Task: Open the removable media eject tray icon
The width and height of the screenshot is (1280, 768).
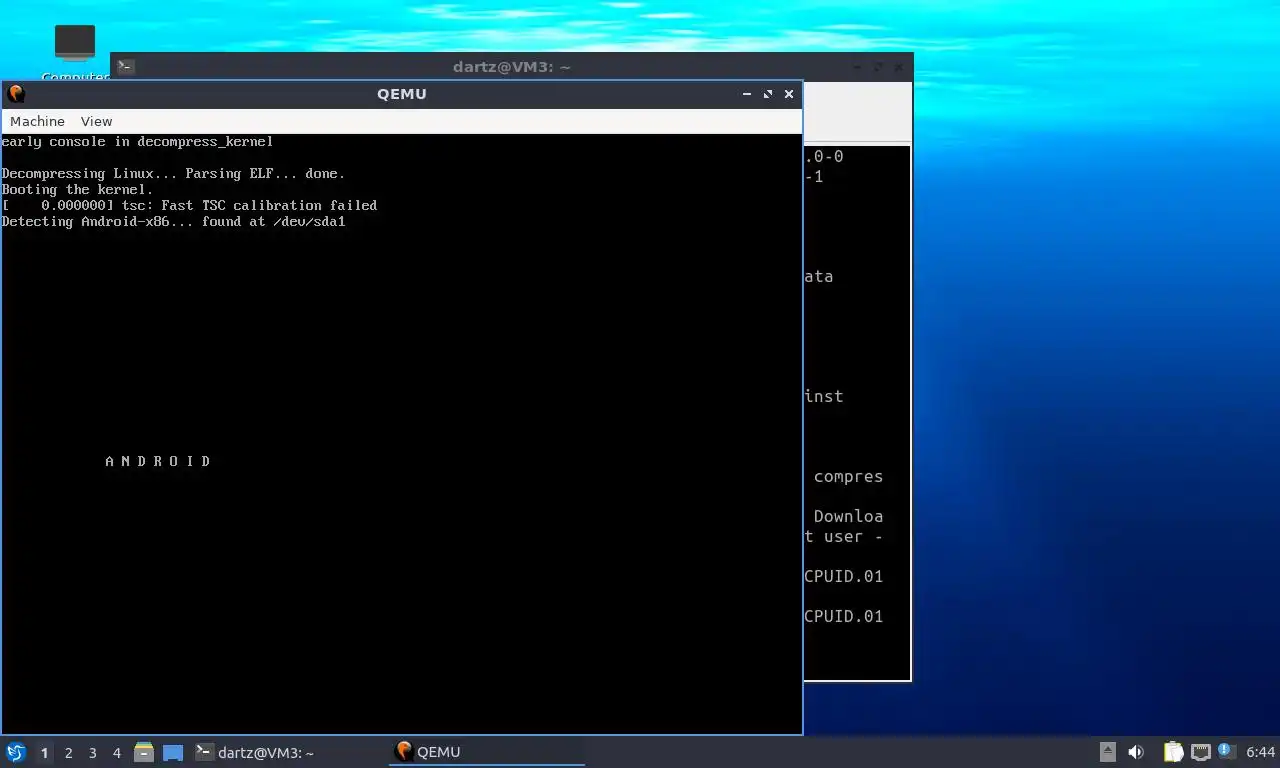Action: click(1108, 752)
